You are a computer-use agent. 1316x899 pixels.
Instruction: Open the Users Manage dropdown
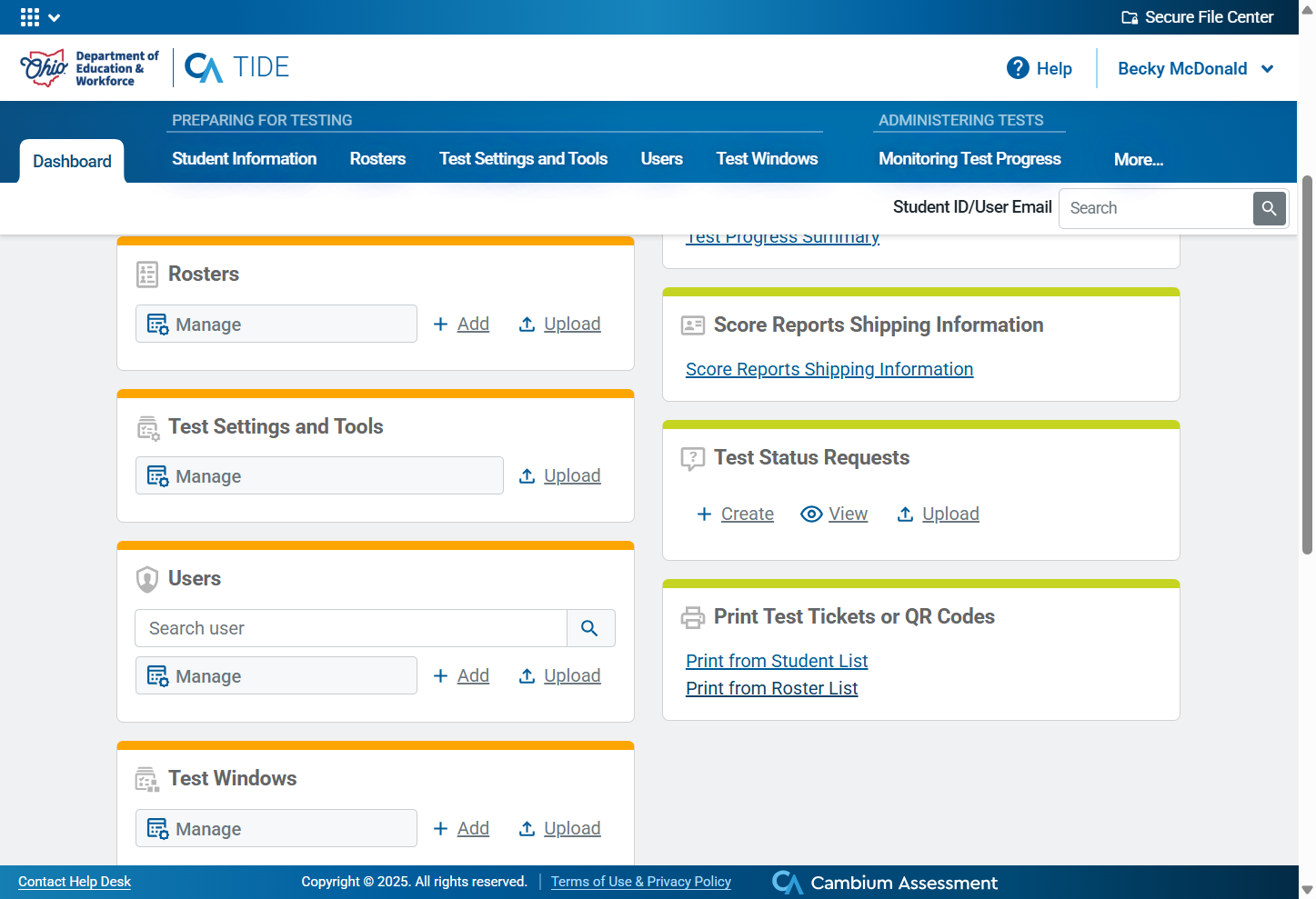click(276, 675)
